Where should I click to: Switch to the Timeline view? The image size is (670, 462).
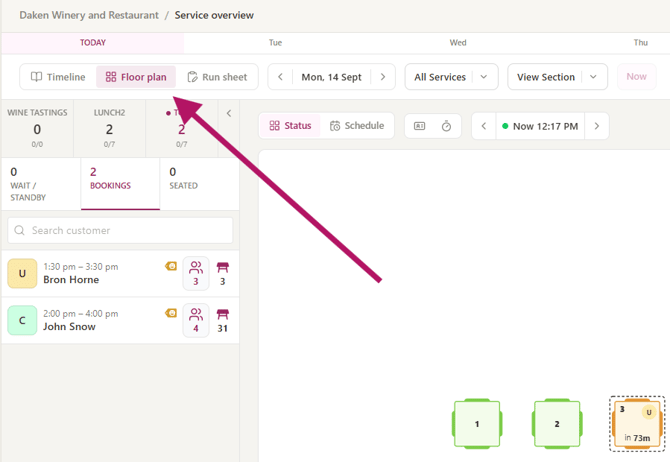coord(58,77)
